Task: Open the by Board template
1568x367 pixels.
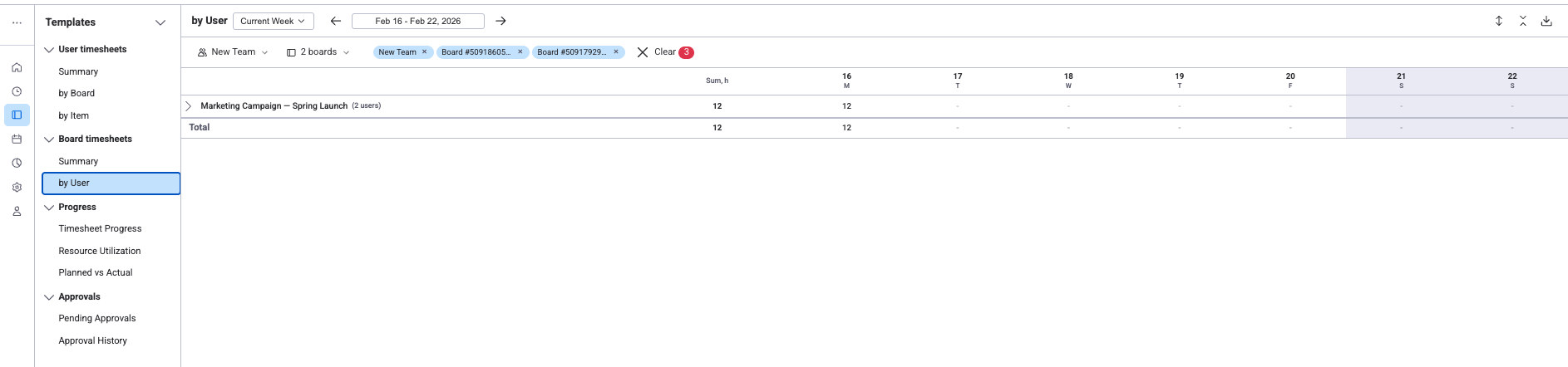Action: [x=76, y=93]
